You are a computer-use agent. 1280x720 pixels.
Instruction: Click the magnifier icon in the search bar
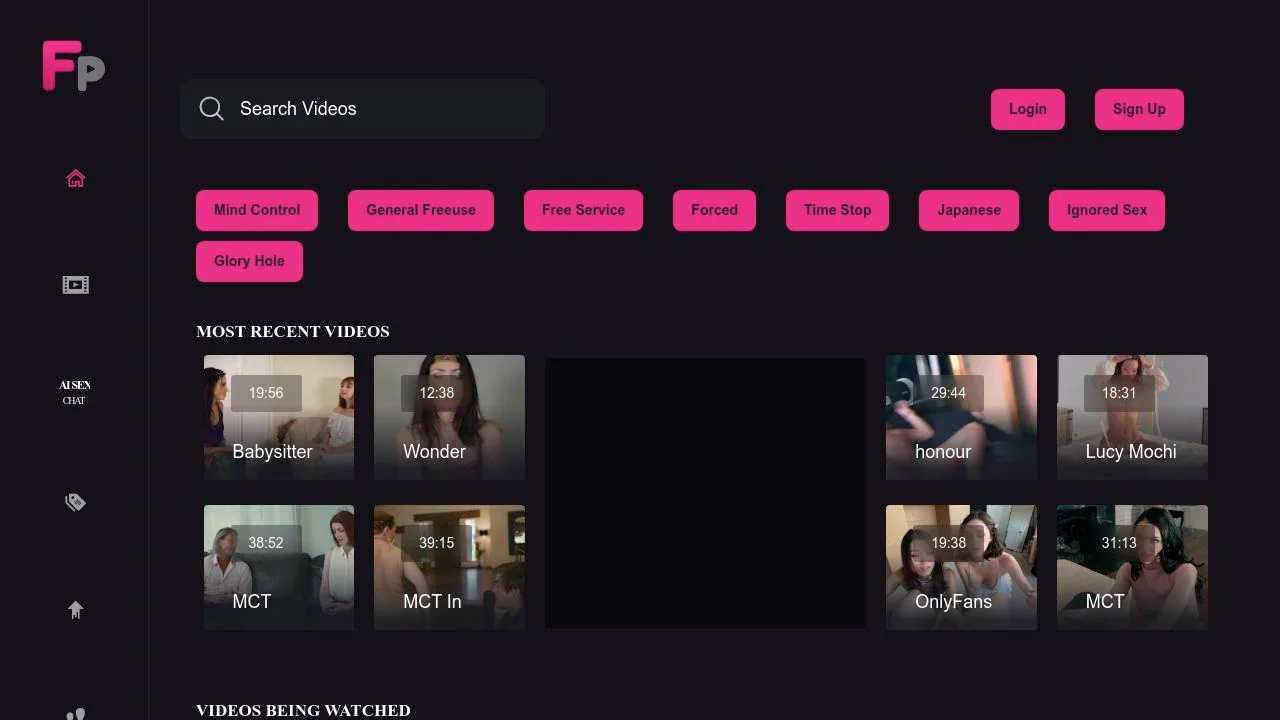coord(211,108)
